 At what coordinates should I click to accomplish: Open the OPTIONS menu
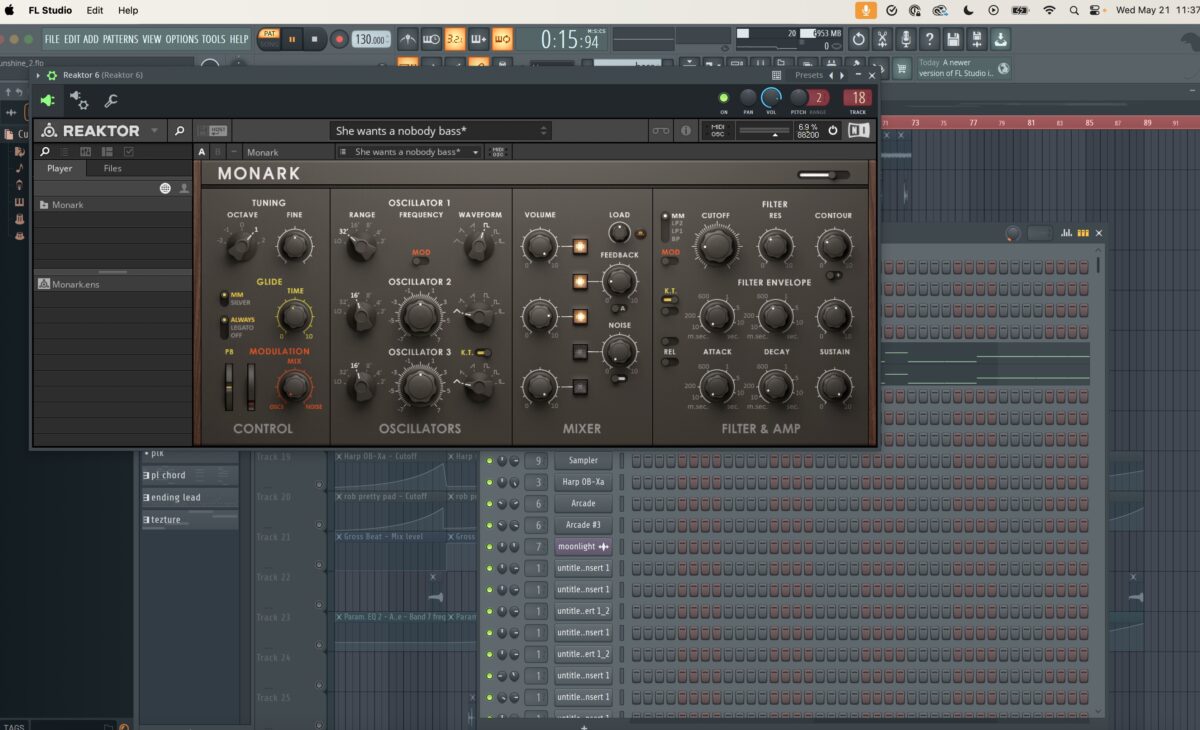click(182, 40)
